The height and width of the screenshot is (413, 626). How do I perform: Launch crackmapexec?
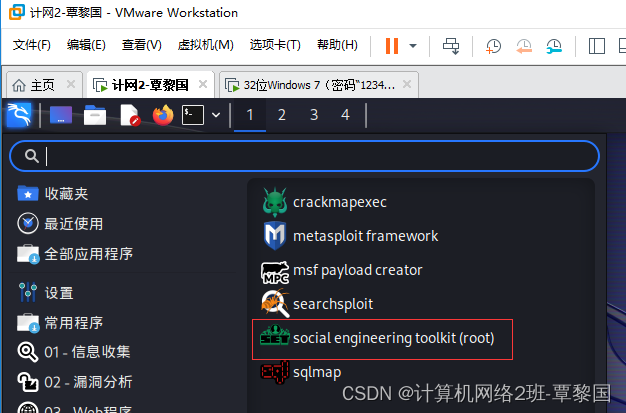pyautogui.click(x=324, y=202)
